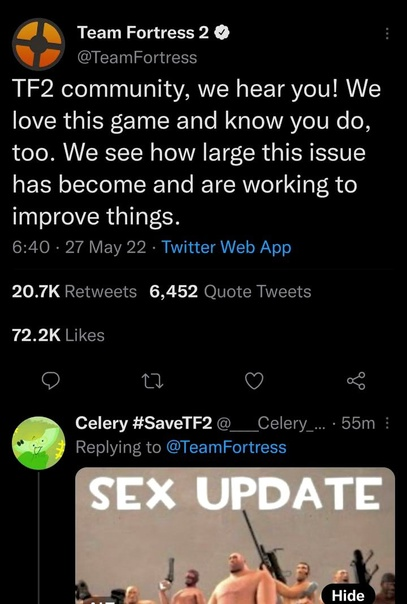Tap the reply speech bubble icon
Screen dimensions: 407x604
coord(50,381)
